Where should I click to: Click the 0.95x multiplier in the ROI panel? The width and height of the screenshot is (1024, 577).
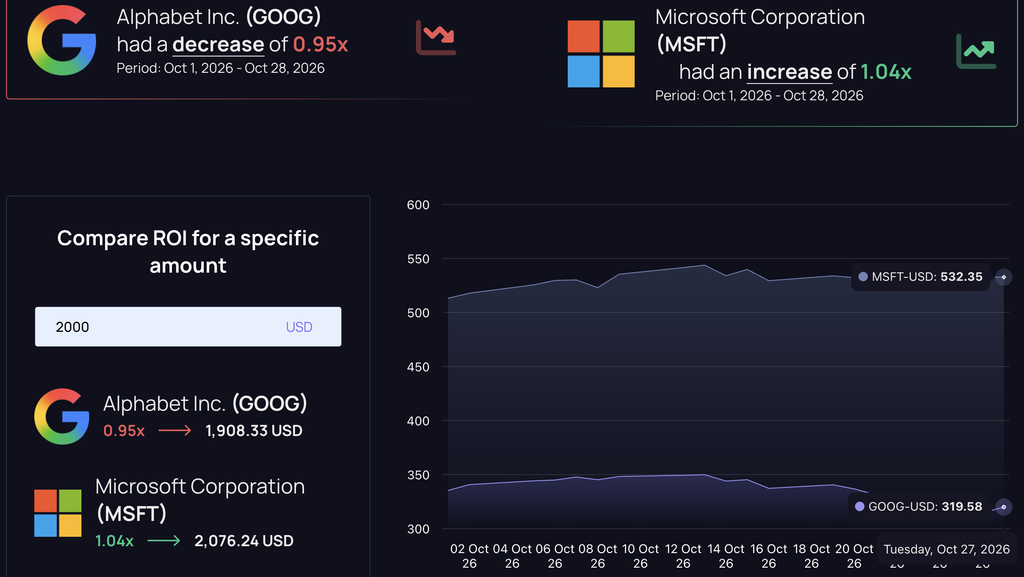click(x=124, y=431)
